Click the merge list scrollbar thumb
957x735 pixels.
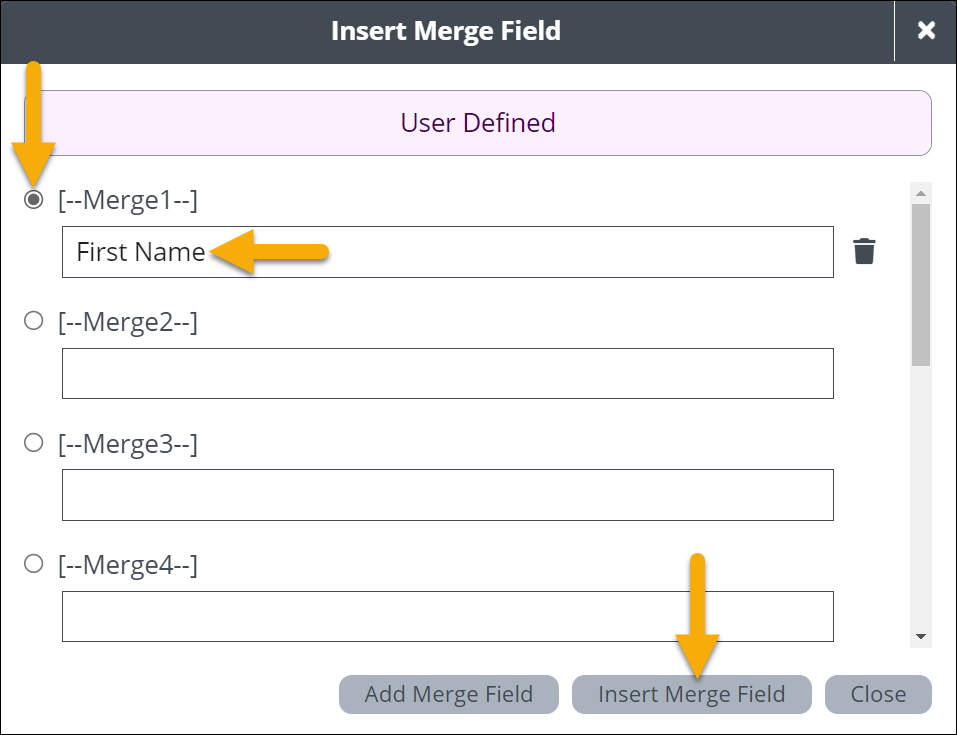pos(921,285)
